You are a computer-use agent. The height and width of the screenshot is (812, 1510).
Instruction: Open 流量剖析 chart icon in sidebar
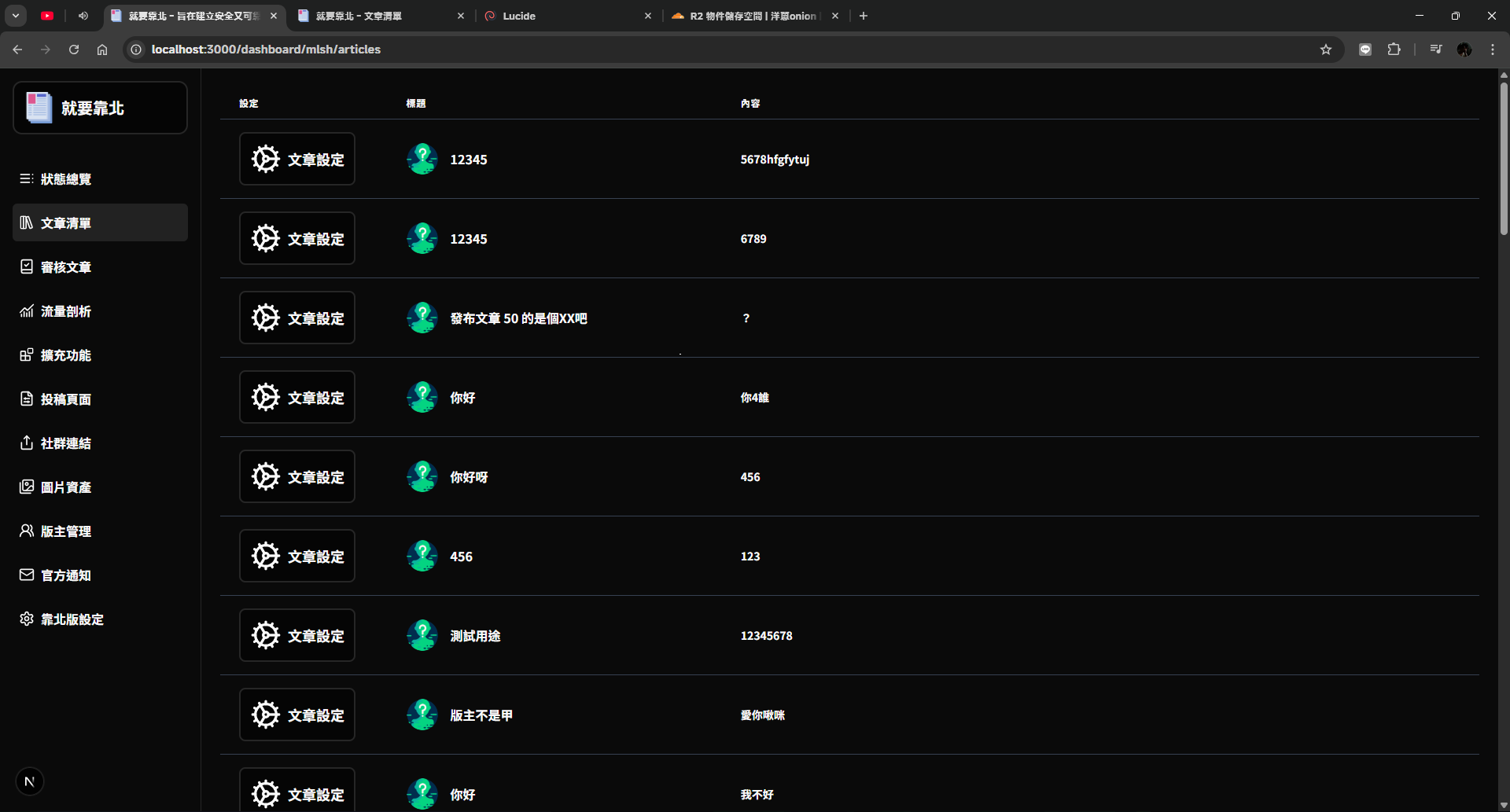click(x=27, y=311)
